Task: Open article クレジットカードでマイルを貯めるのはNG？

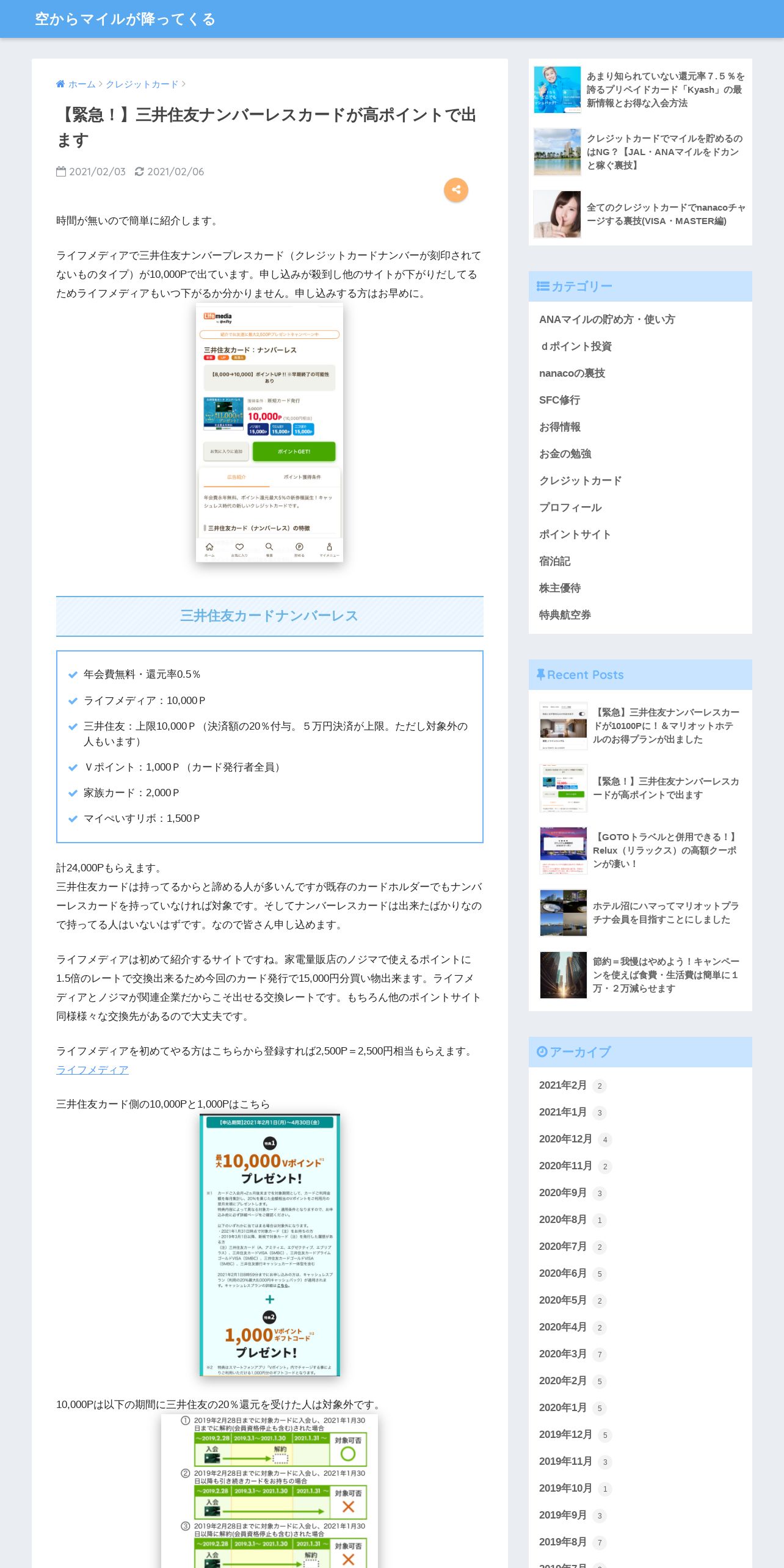Action: coord(664,152)
